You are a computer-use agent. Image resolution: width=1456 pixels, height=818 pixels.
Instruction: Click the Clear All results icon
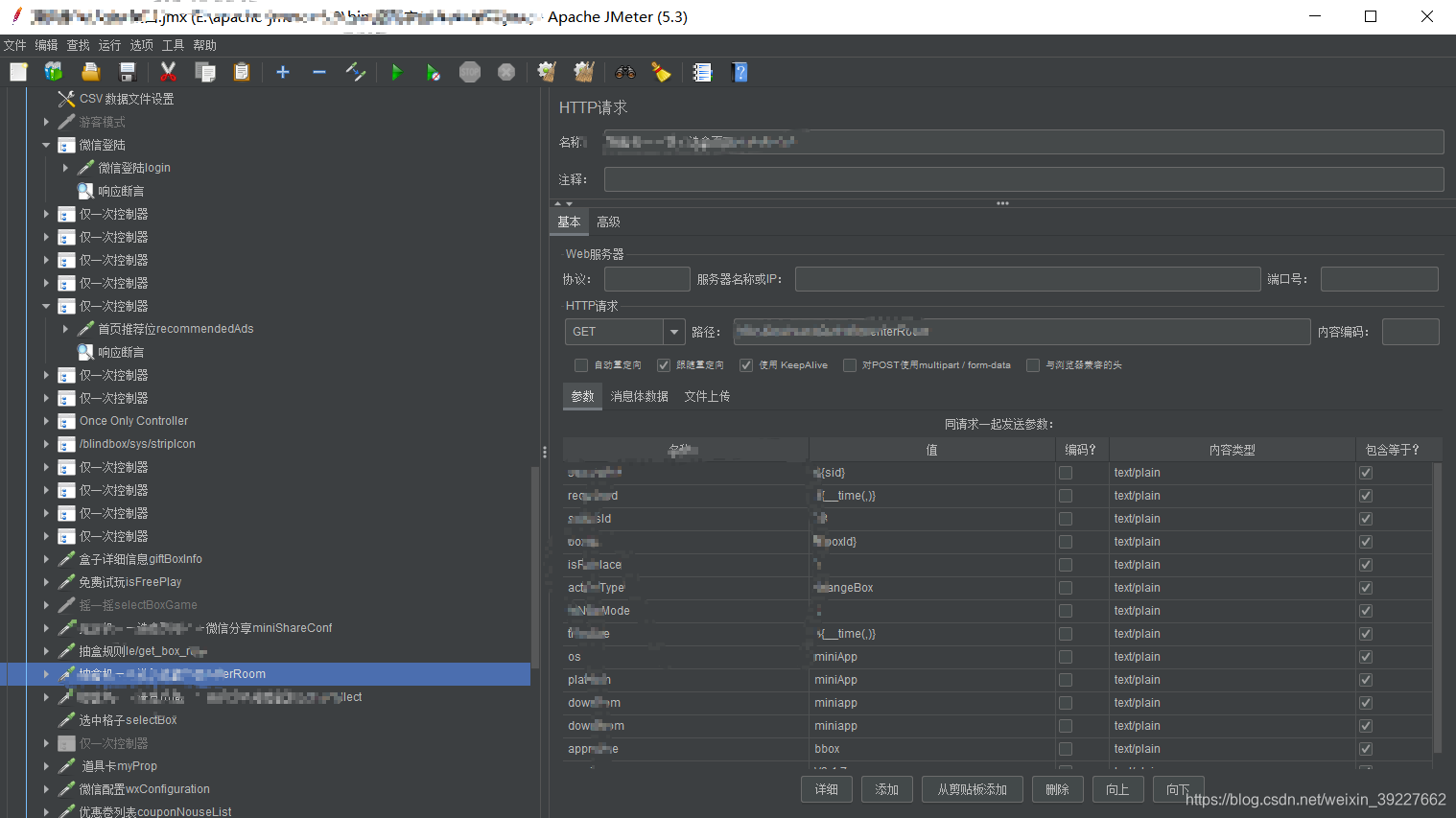[584, 72]
